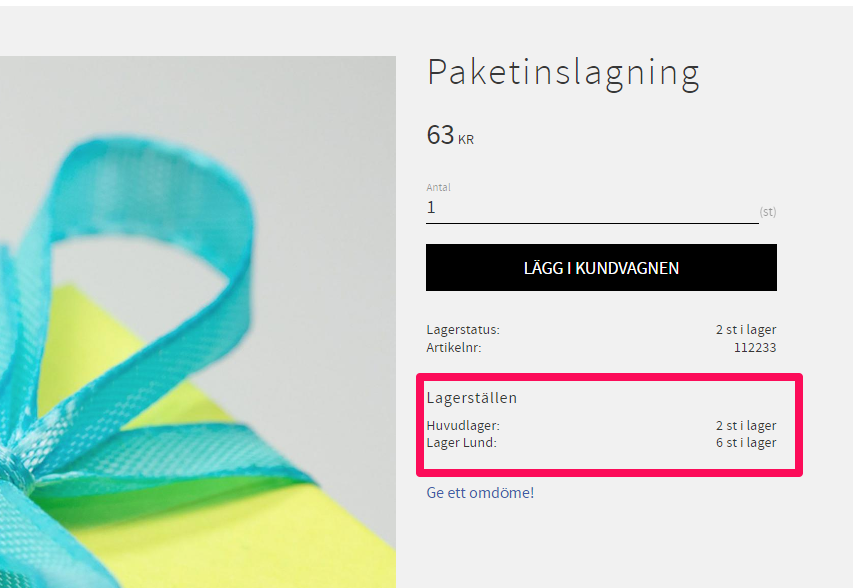
Task: Click the Lagerstatus label
Action: [463, 330]
